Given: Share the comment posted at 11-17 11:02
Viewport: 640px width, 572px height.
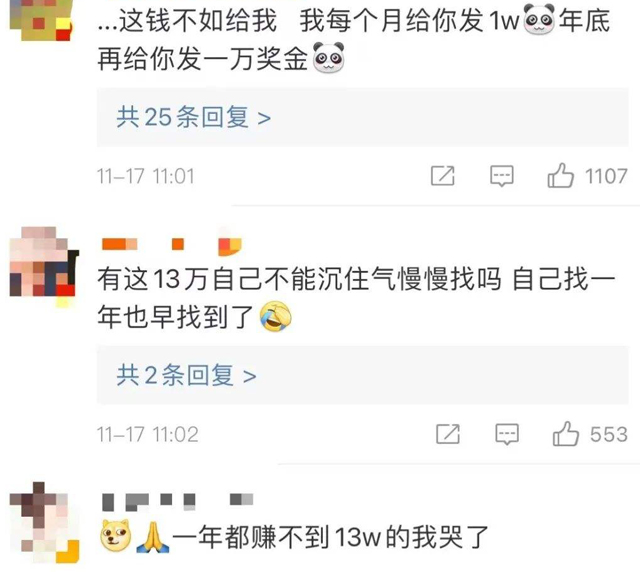Looking at the screenshot, I should tap(448, 434).
